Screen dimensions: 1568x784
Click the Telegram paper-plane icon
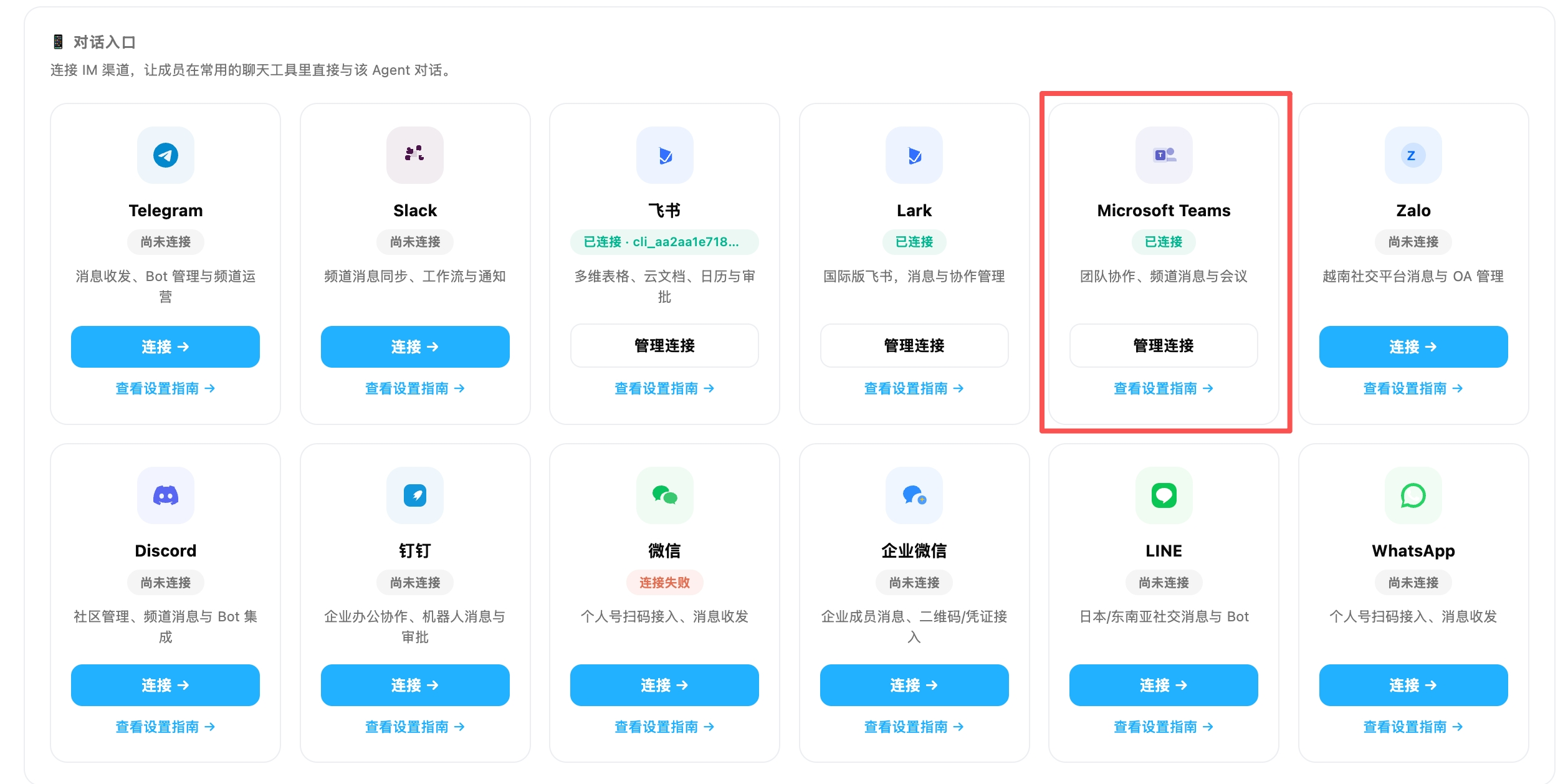tap(165, 155)
